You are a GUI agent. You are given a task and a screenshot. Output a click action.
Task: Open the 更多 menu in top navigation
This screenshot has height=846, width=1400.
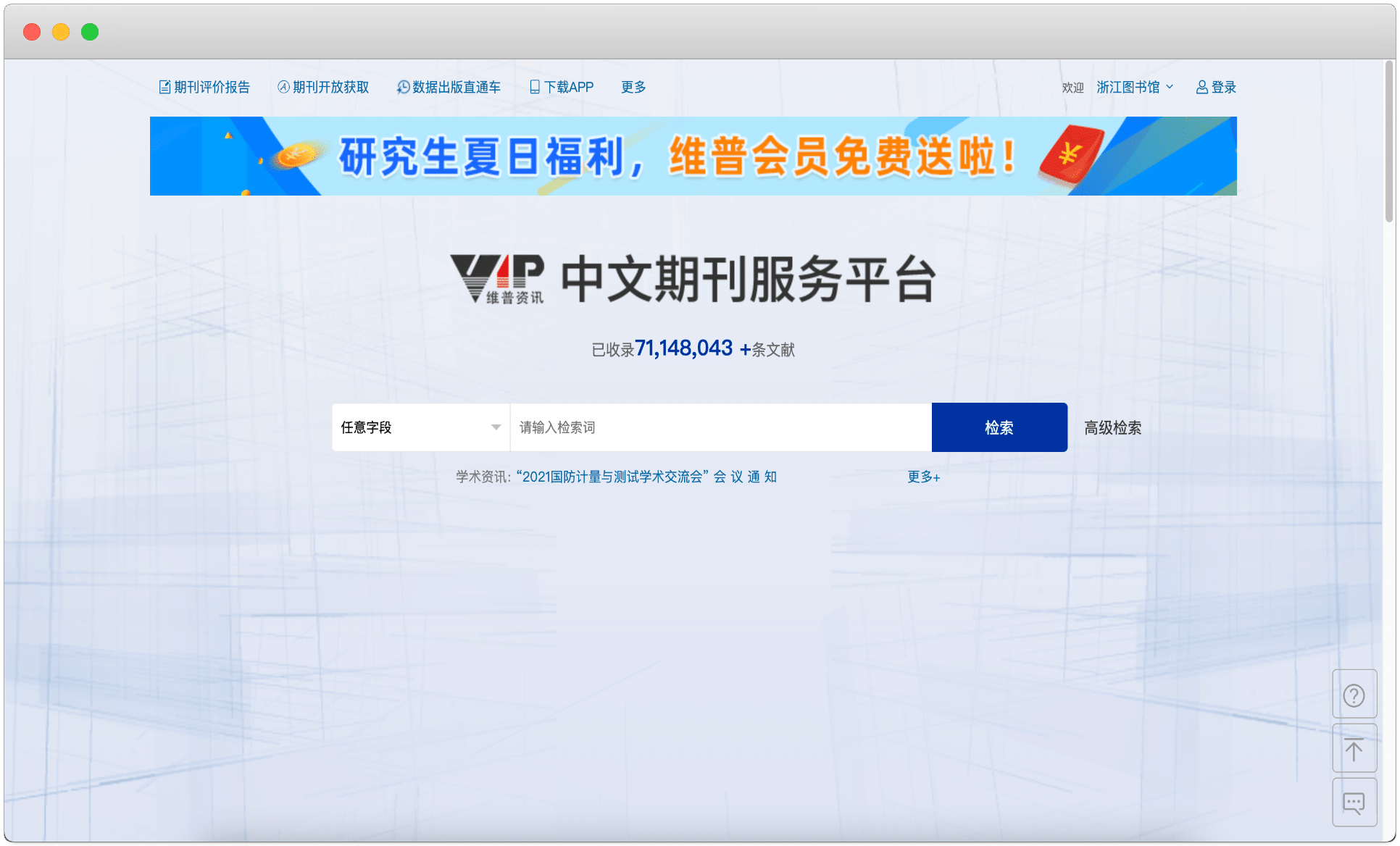633,87
